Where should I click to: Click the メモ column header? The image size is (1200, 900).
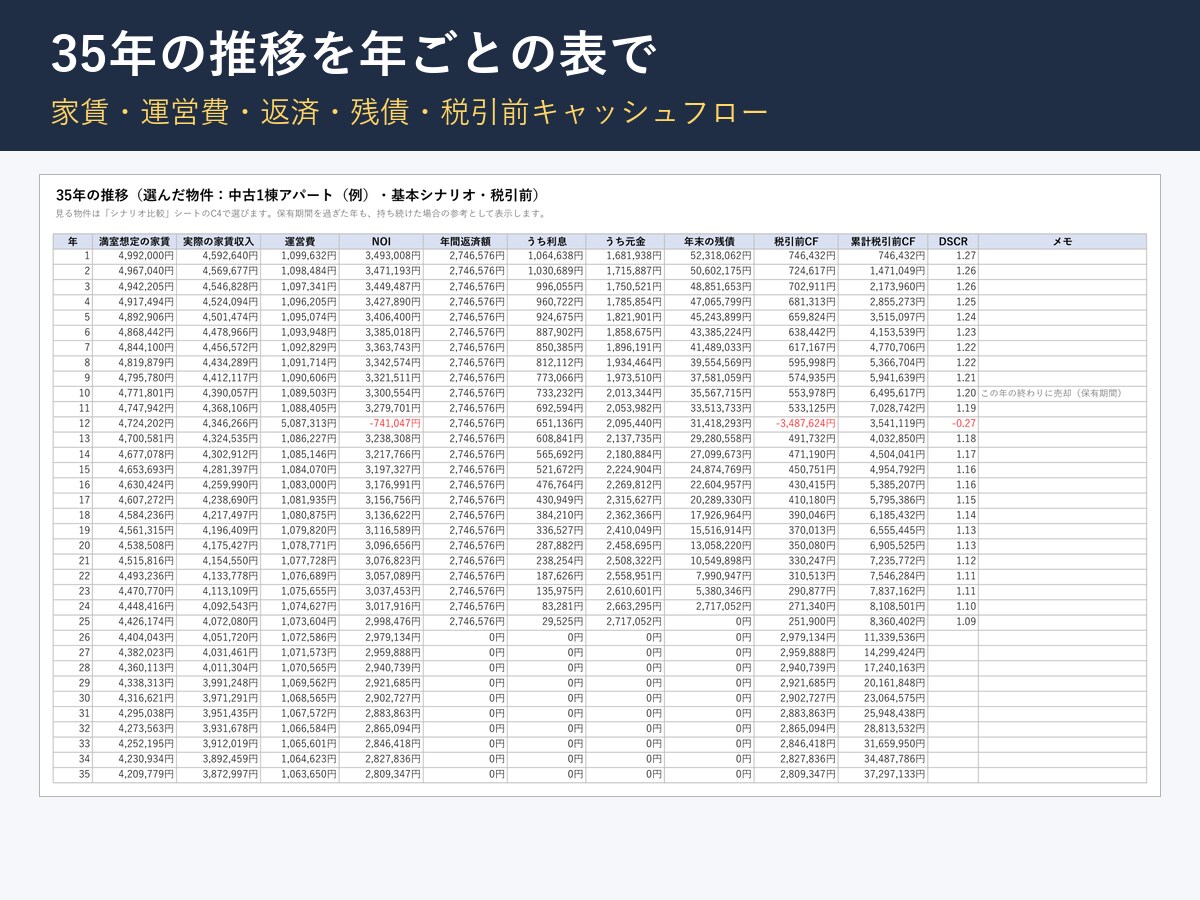tap(1062, 241)
